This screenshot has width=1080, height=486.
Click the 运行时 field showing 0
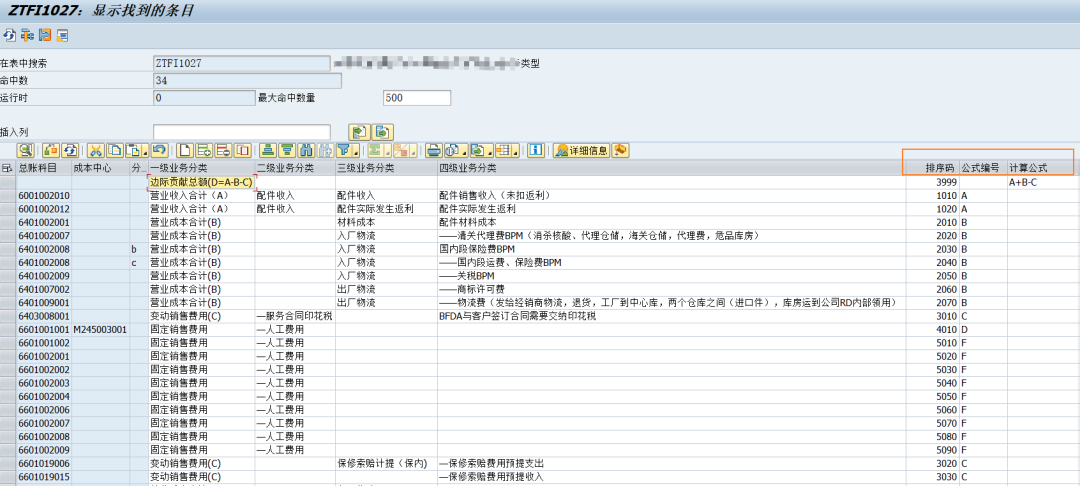(204, 98)
